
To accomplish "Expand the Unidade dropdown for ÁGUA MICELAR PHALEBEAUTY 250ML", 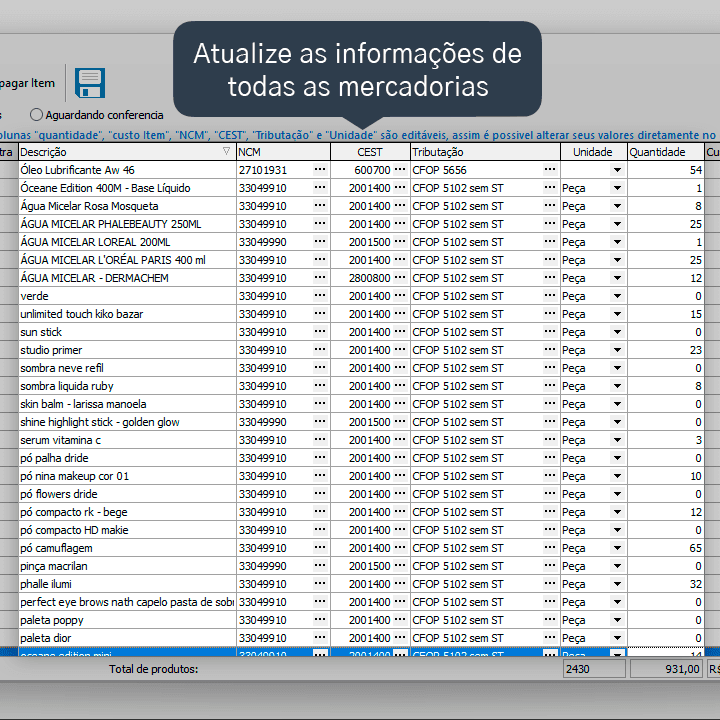I will point(618,224).
